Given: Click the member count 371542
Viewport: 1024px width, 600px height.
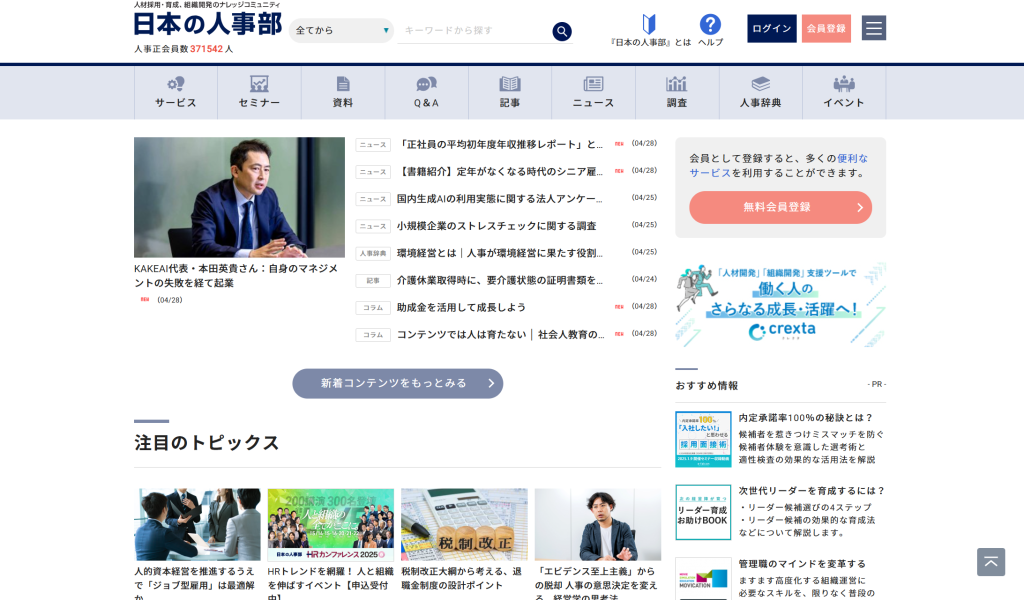Looking at the screenshot, I should [206, 49].
